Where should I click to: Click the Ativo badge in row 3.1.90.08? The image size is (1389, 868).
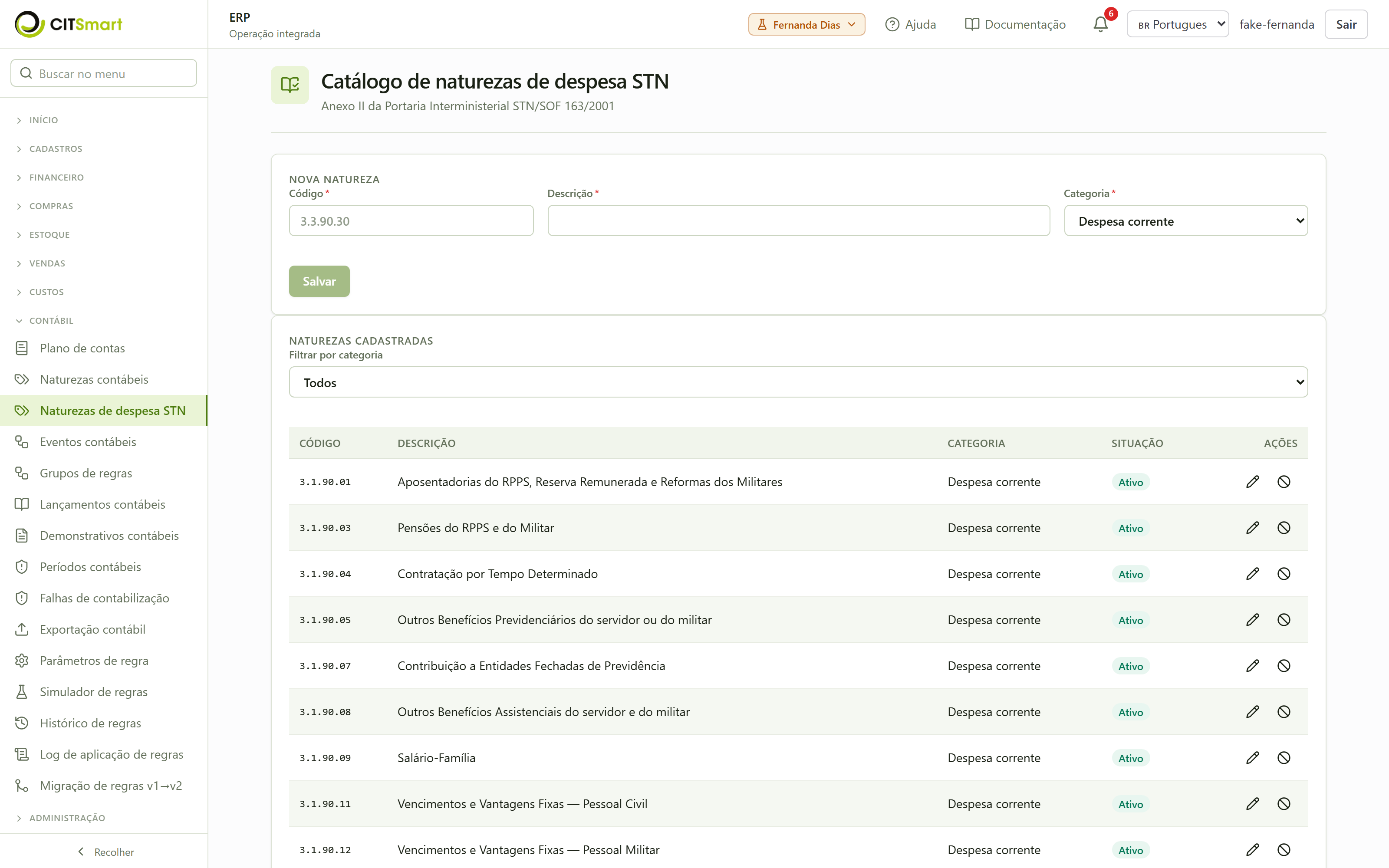point(1130,712)
